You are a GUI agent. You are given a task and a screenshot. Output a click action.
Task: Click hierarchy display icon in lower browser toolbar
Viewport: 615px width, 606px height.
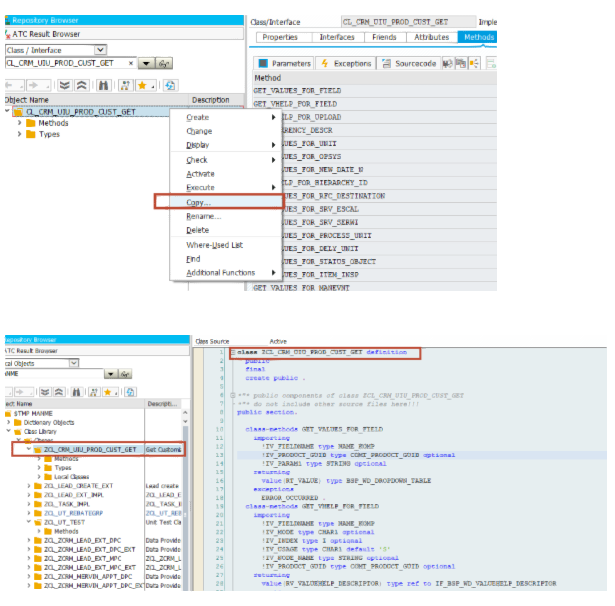click(94, 391)
